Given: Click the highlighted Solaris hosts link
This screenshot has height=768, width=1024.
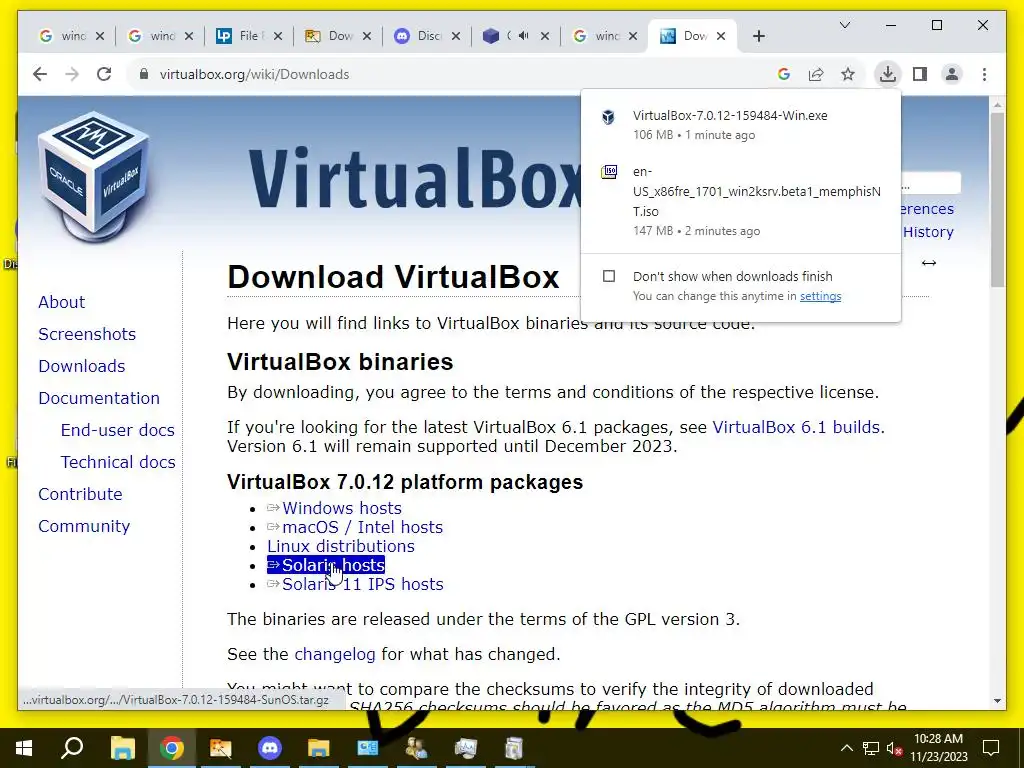Looking at the screenshot, I should pos(326,565).
